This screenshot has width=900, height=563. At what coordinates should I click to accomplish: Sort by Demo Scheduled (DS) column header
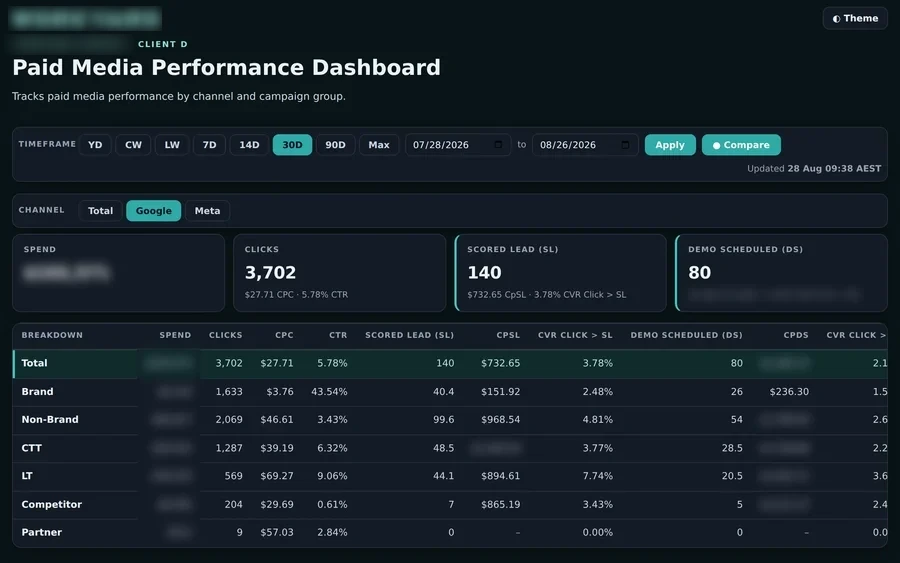click(686, 335)
